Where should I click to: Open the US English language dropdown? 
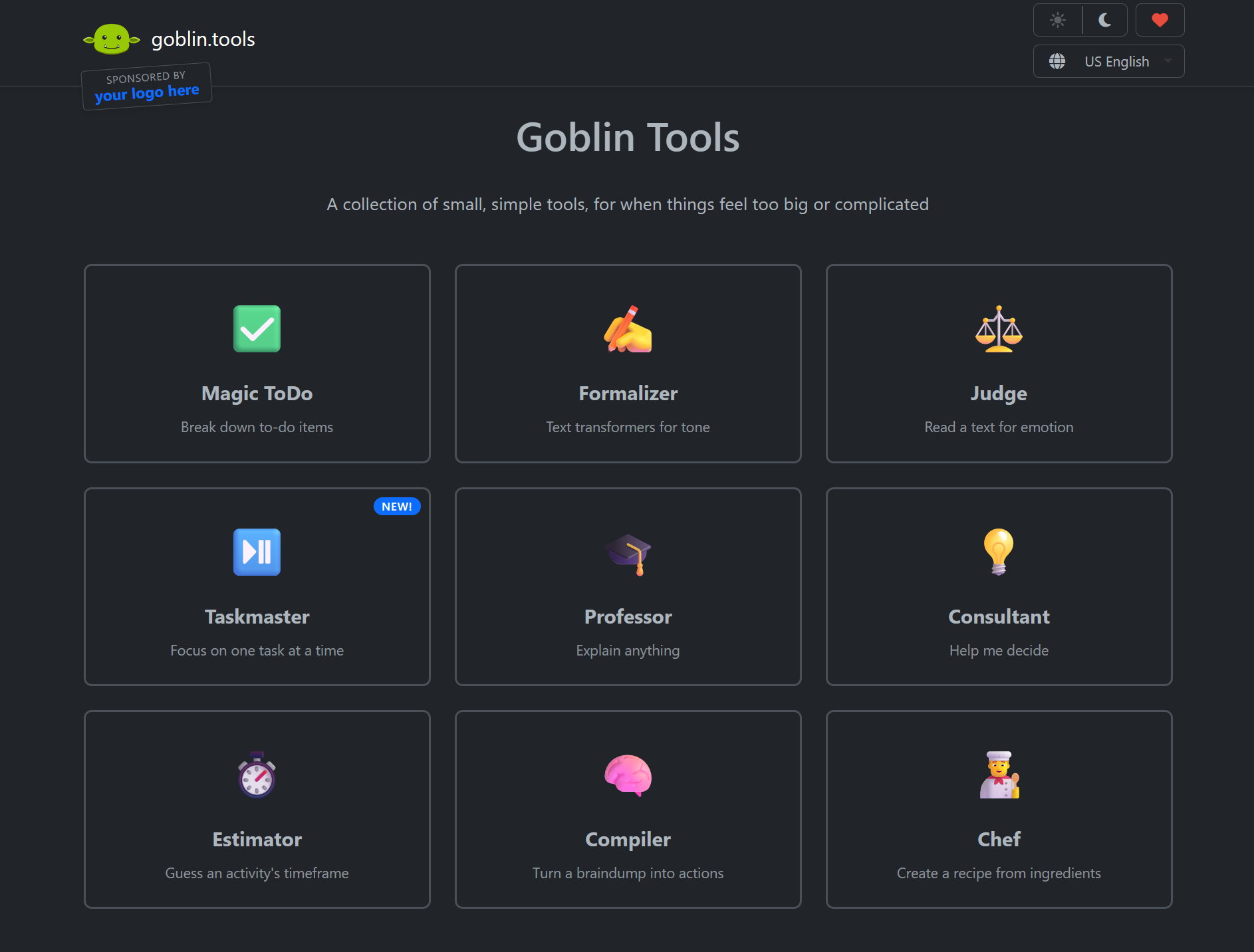[x=1108, y=61]
